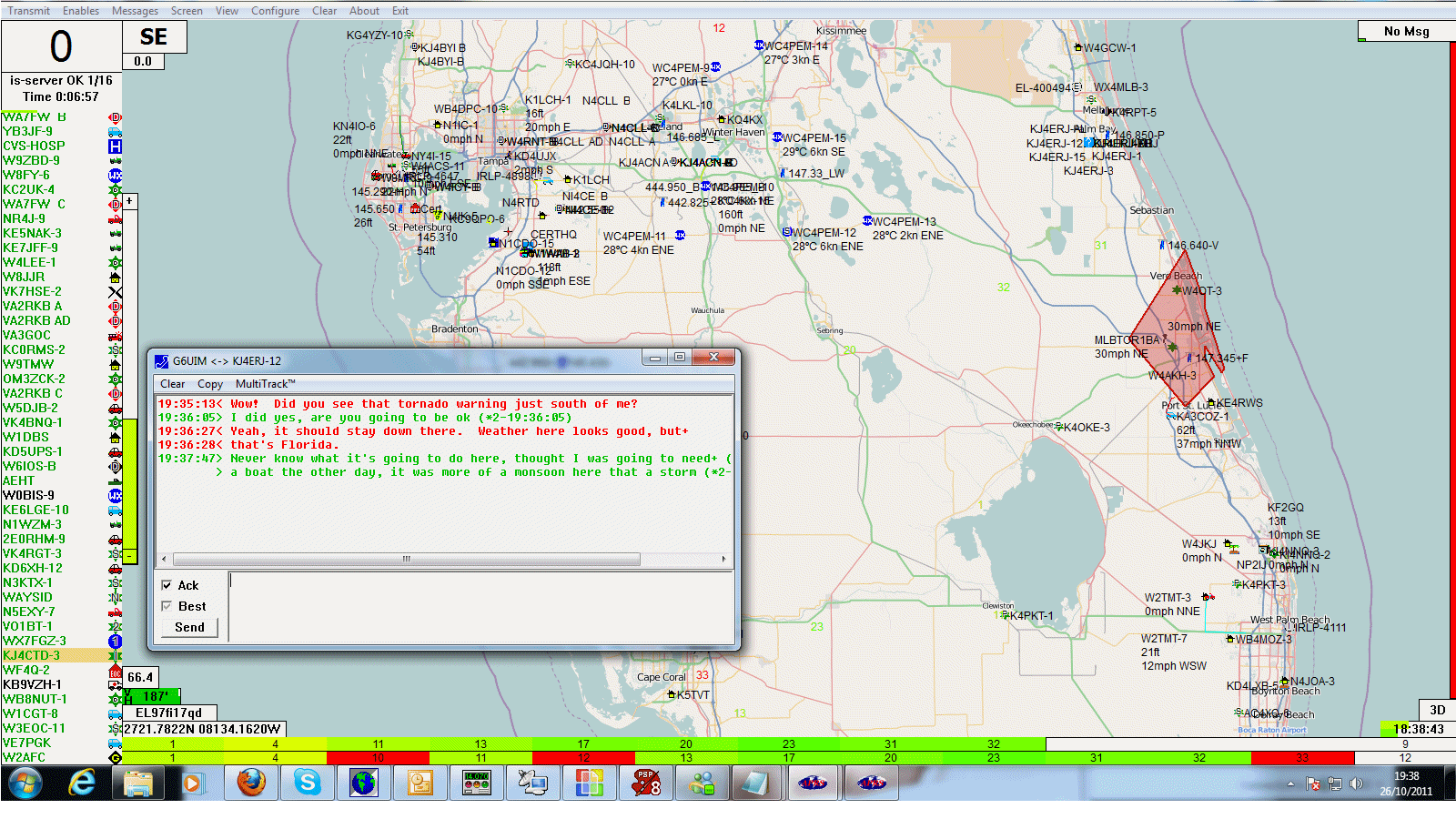Viewport: 1456px width, 819px height.
Task: Open the 14.070 radio program taskbar icon
Action: (477, 783)
